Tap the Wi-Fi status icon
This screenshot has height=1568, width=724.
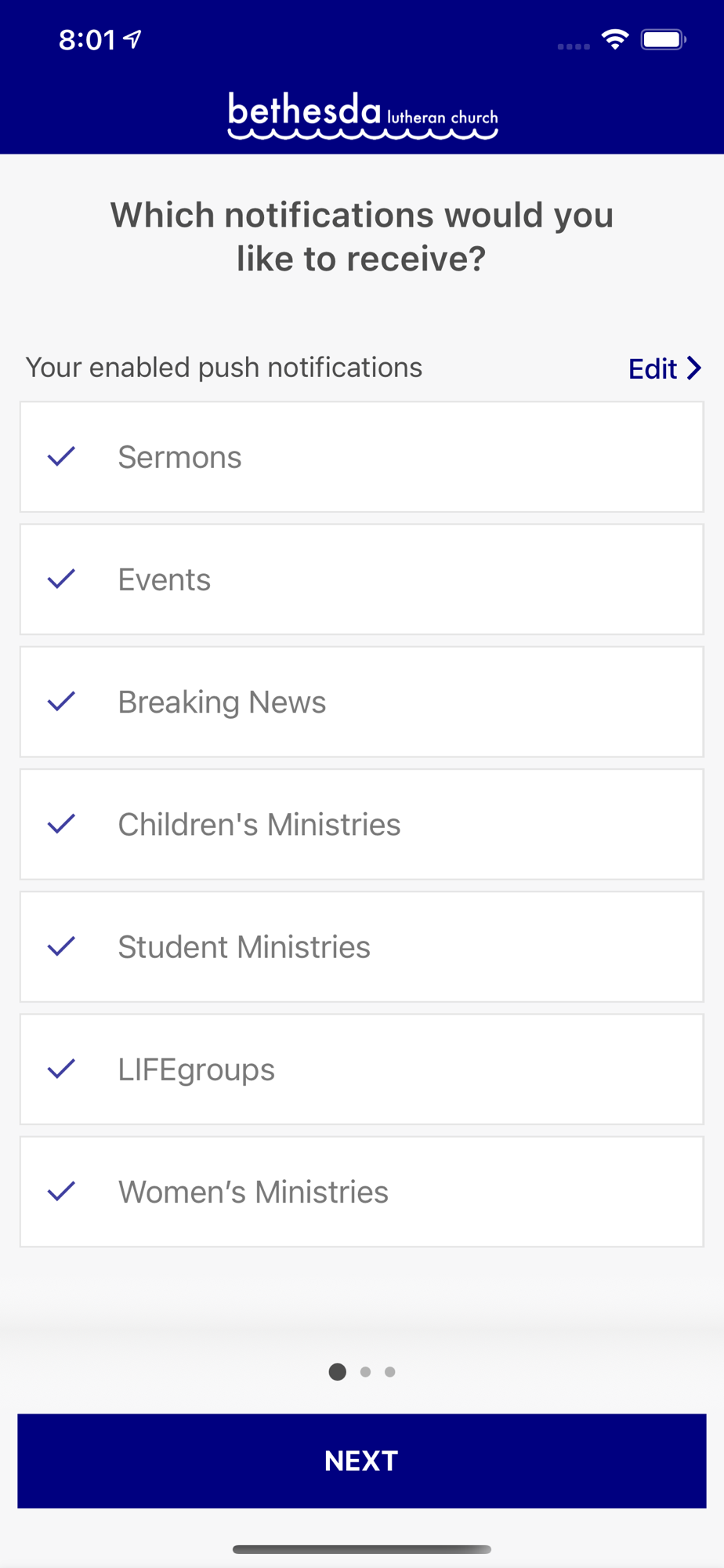(615, 39)
